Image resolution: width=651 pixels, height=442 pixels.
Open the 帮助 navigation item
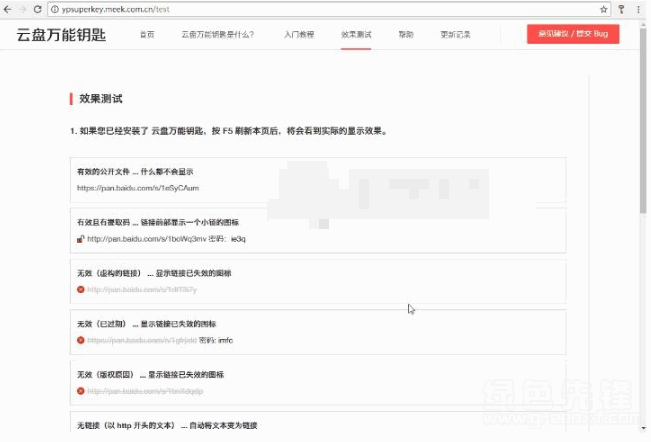click(406, 34)
